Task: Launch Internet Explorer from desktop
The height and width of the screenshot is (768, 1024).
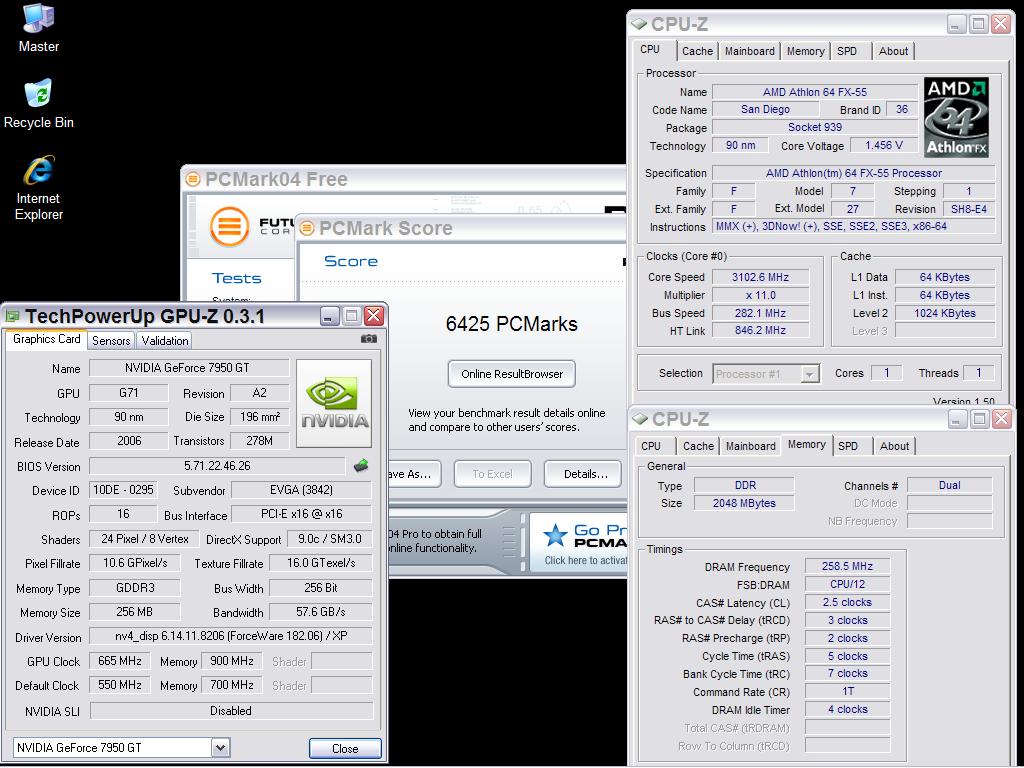Action: coord(39,188)
